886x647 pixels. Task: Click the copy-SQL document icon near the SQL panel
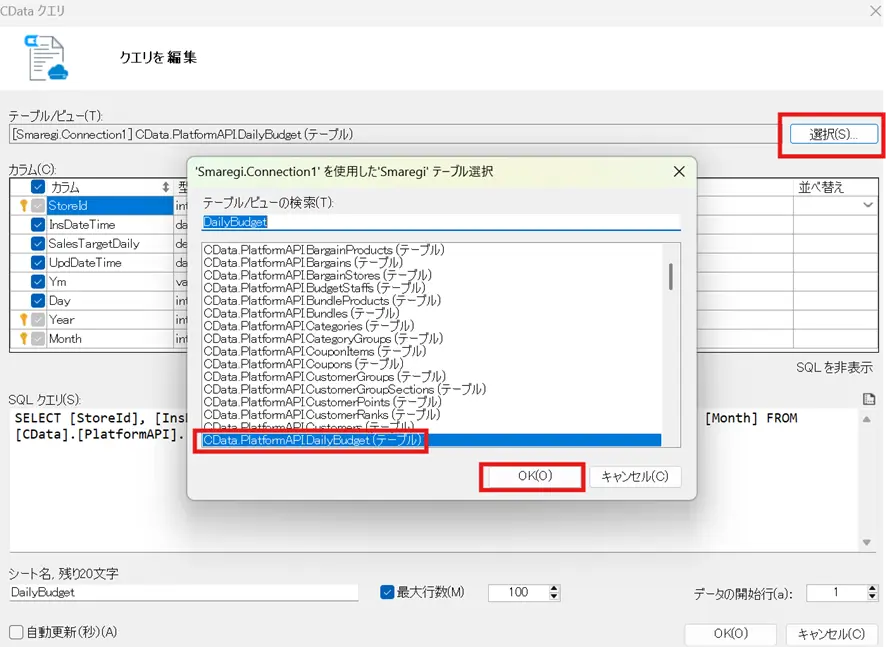(x=867, y=397)
